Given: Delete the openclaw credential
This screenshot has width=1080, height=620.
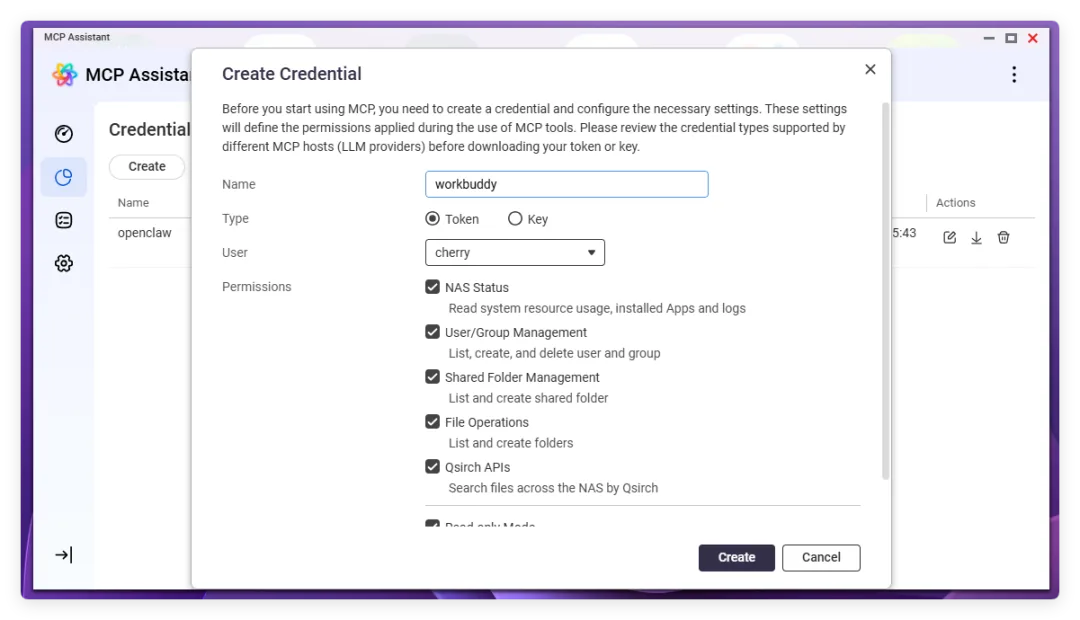Looking at the screenshot, I should coord(1004,238).
